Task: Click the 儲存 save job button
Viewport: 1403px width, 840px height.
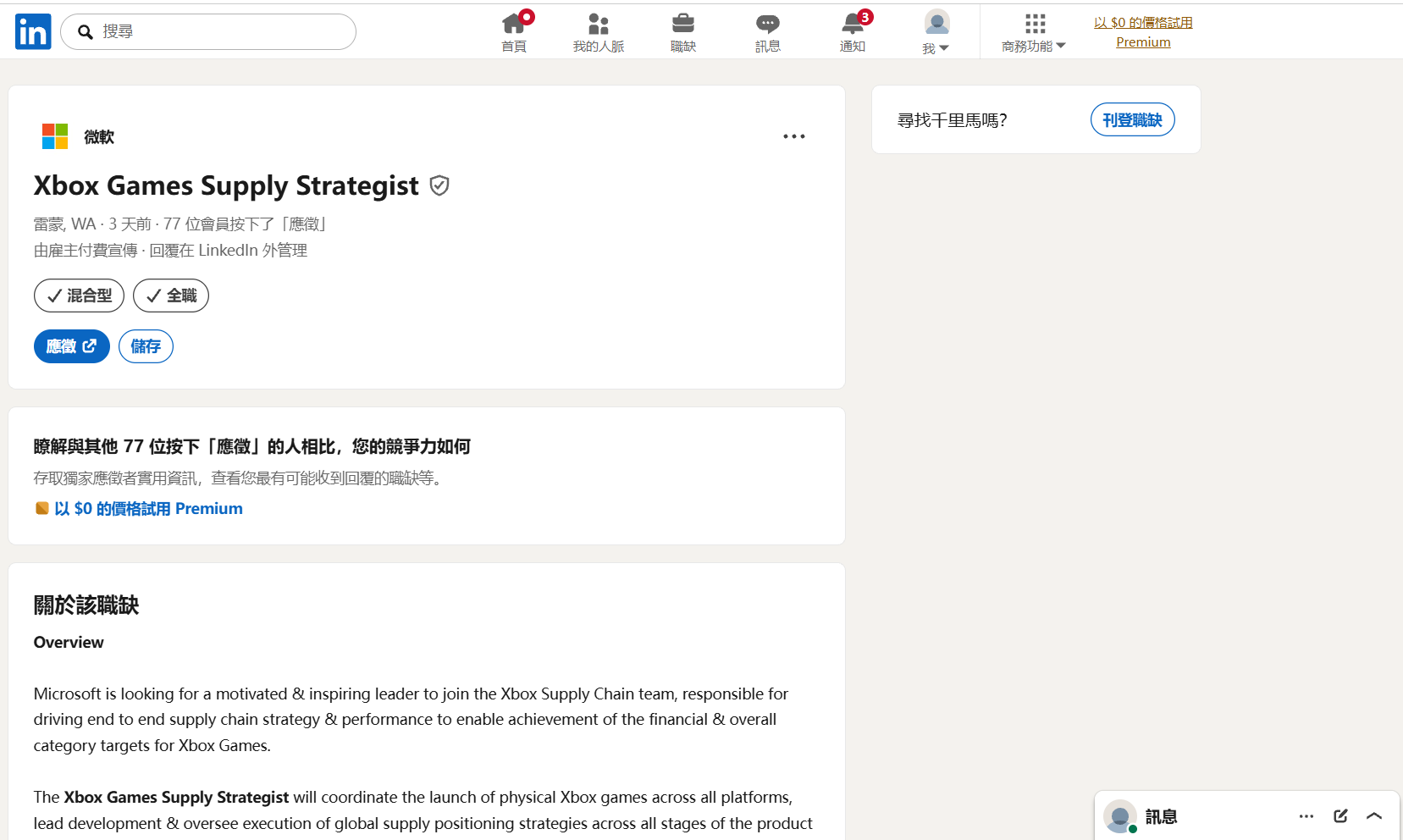Action: 146,346
